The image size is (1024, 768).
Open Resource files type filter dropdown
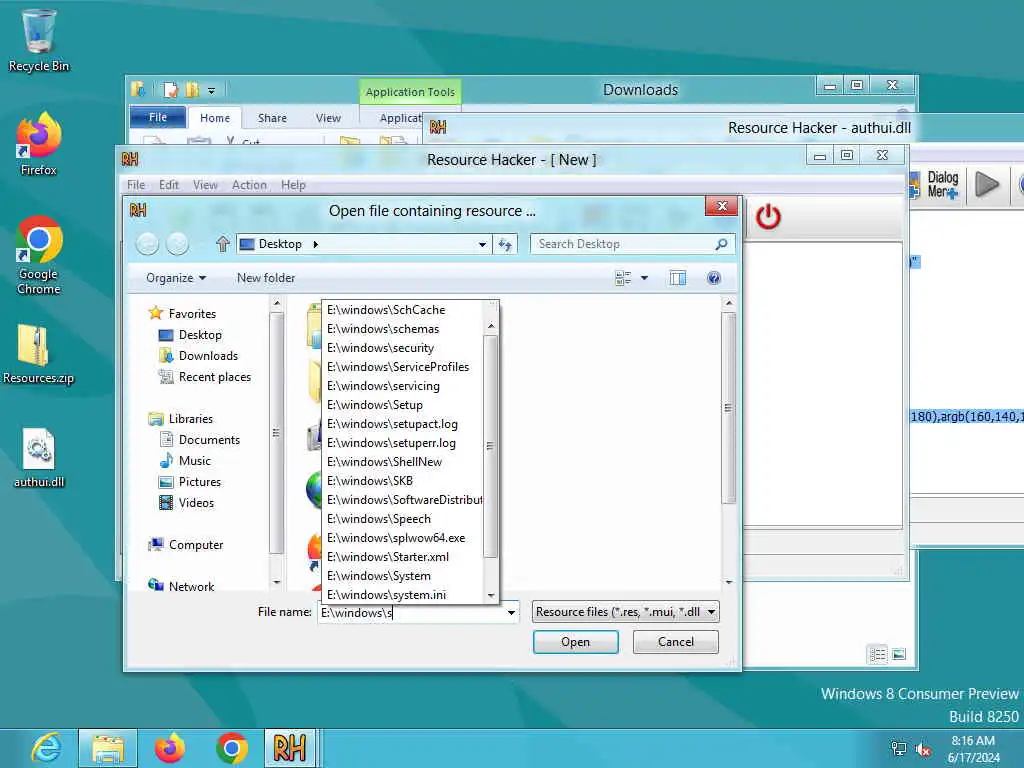(626, 612)
